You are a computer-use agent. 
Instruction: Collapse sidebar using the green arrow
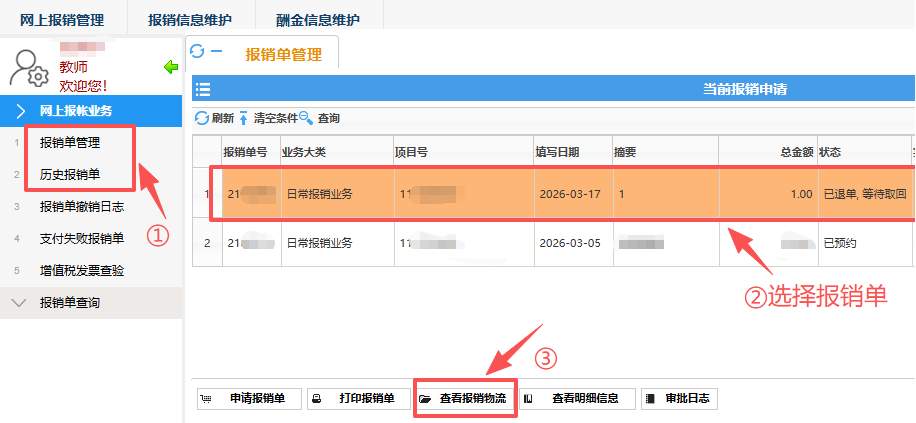(170, 67)
